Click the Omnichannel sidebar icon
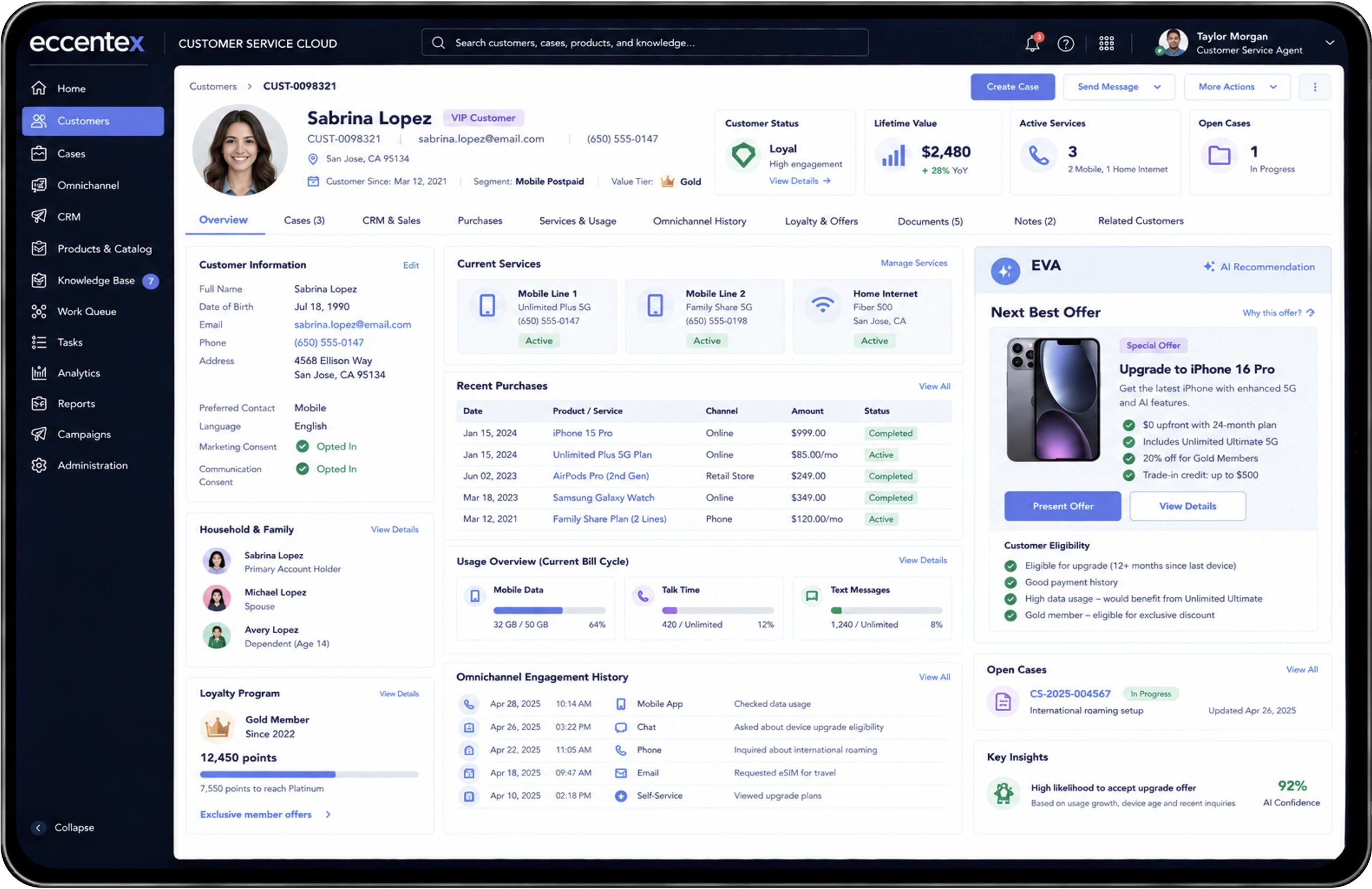Viewport: 1372px width, 889px height. coord(39,185)
